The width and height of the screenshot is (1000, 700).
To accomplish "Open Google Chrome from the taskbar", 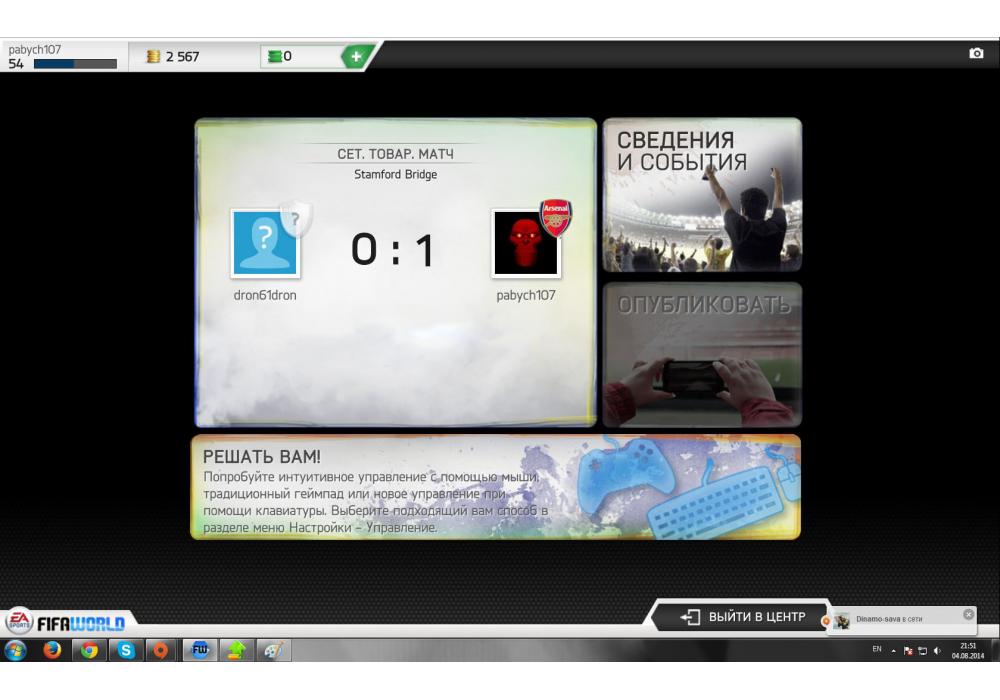I will point(89,650).
